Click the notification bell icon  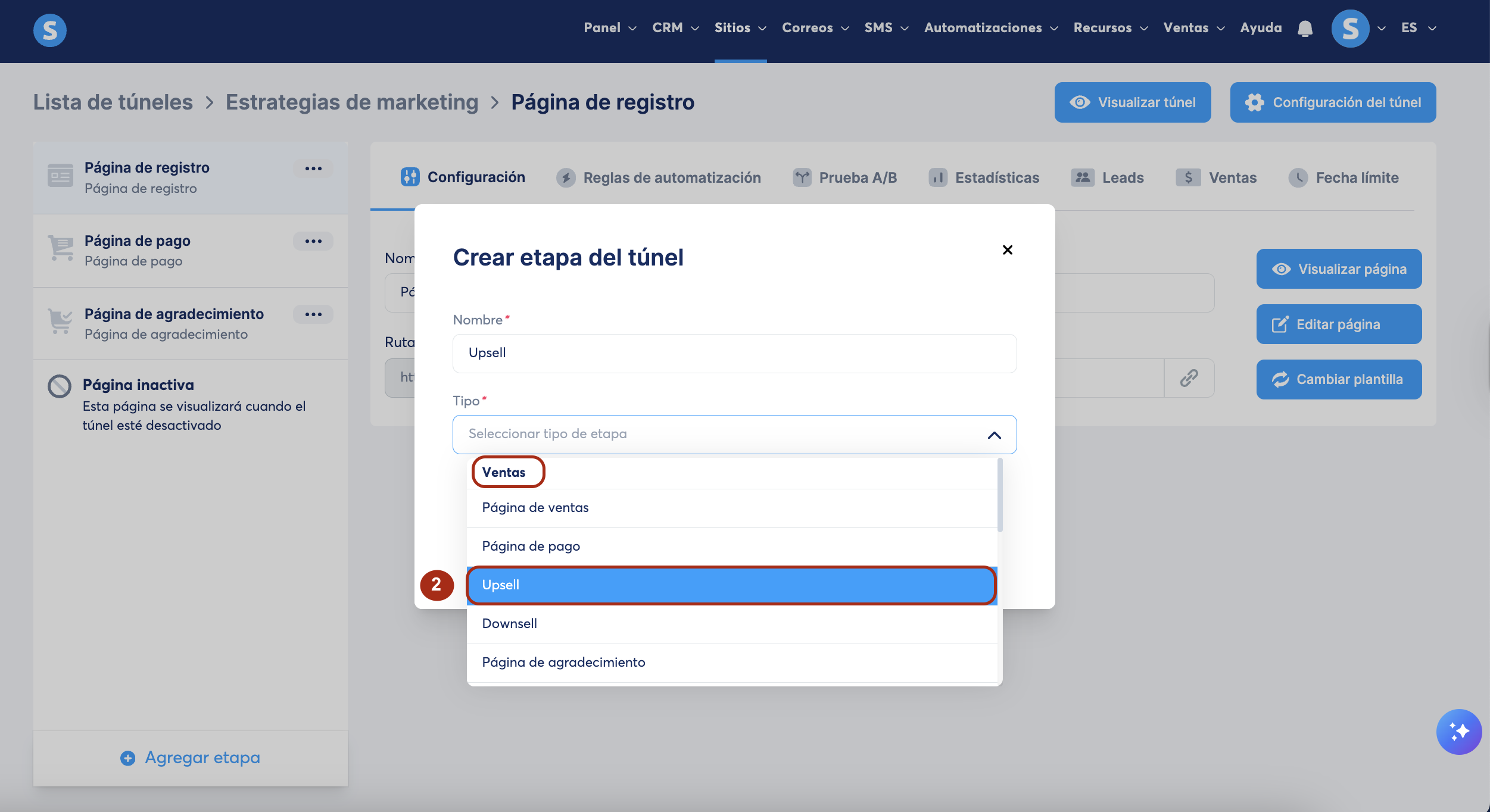(1305, 29)
